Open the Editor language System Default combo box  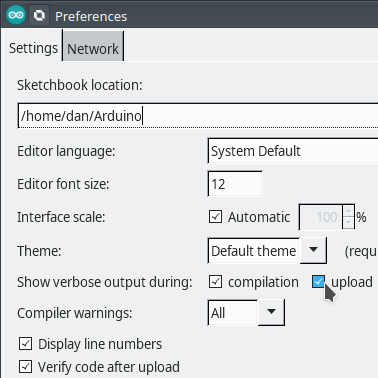pyautogui.click(x=293, y=151)
